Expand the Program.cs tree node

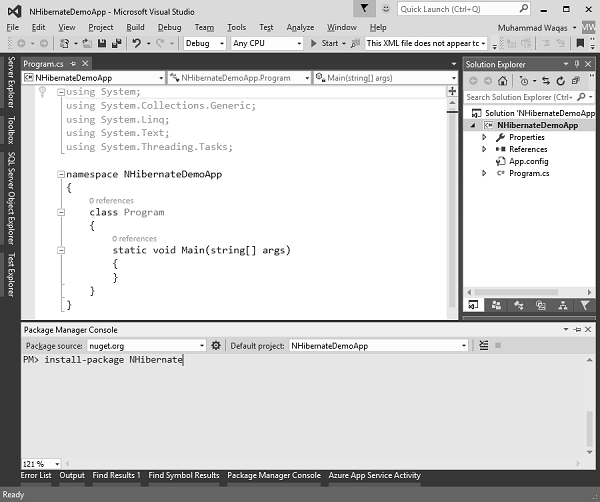tap(484, 173)
